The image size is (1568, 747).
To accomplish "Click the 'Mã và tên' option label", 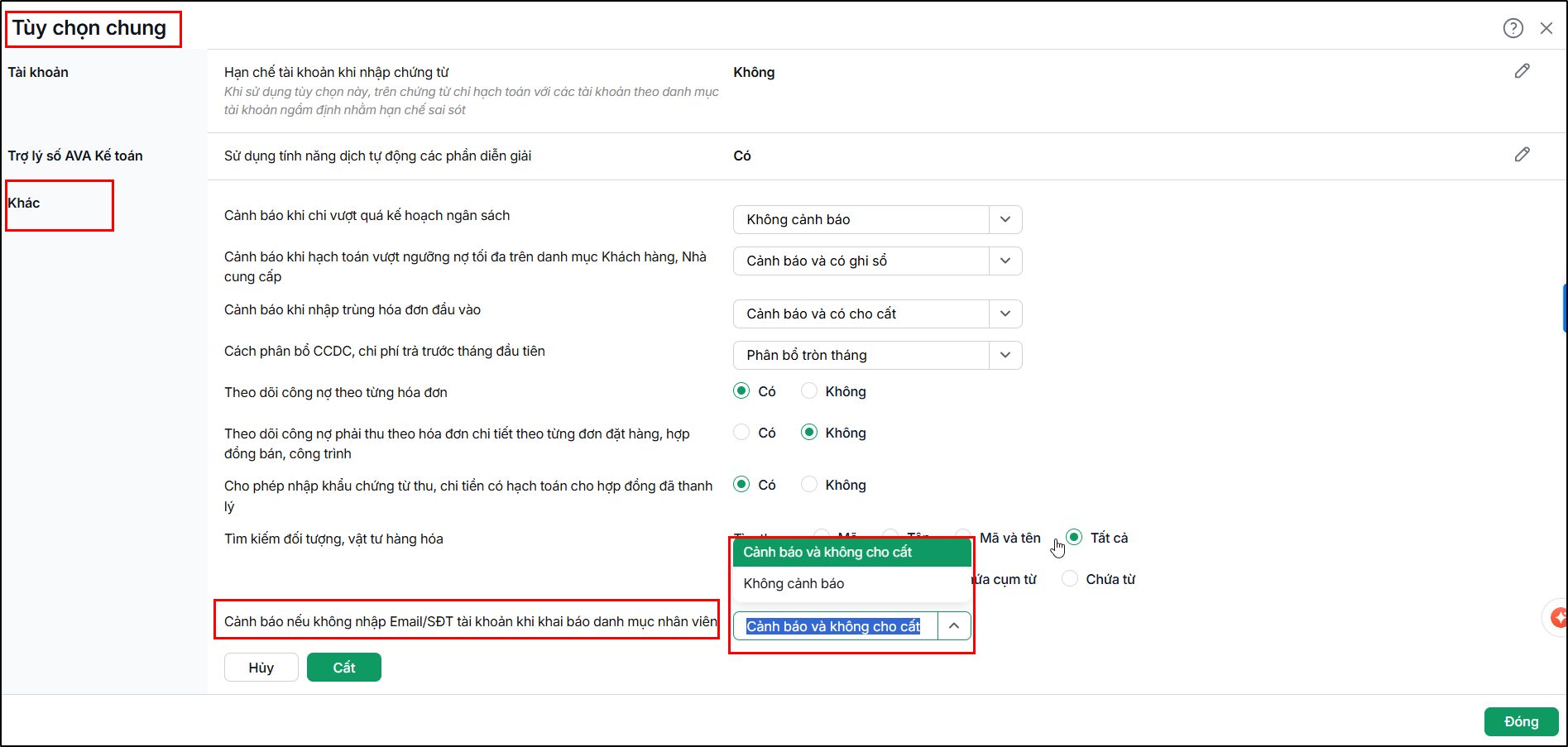I will tap(1010, 539).
